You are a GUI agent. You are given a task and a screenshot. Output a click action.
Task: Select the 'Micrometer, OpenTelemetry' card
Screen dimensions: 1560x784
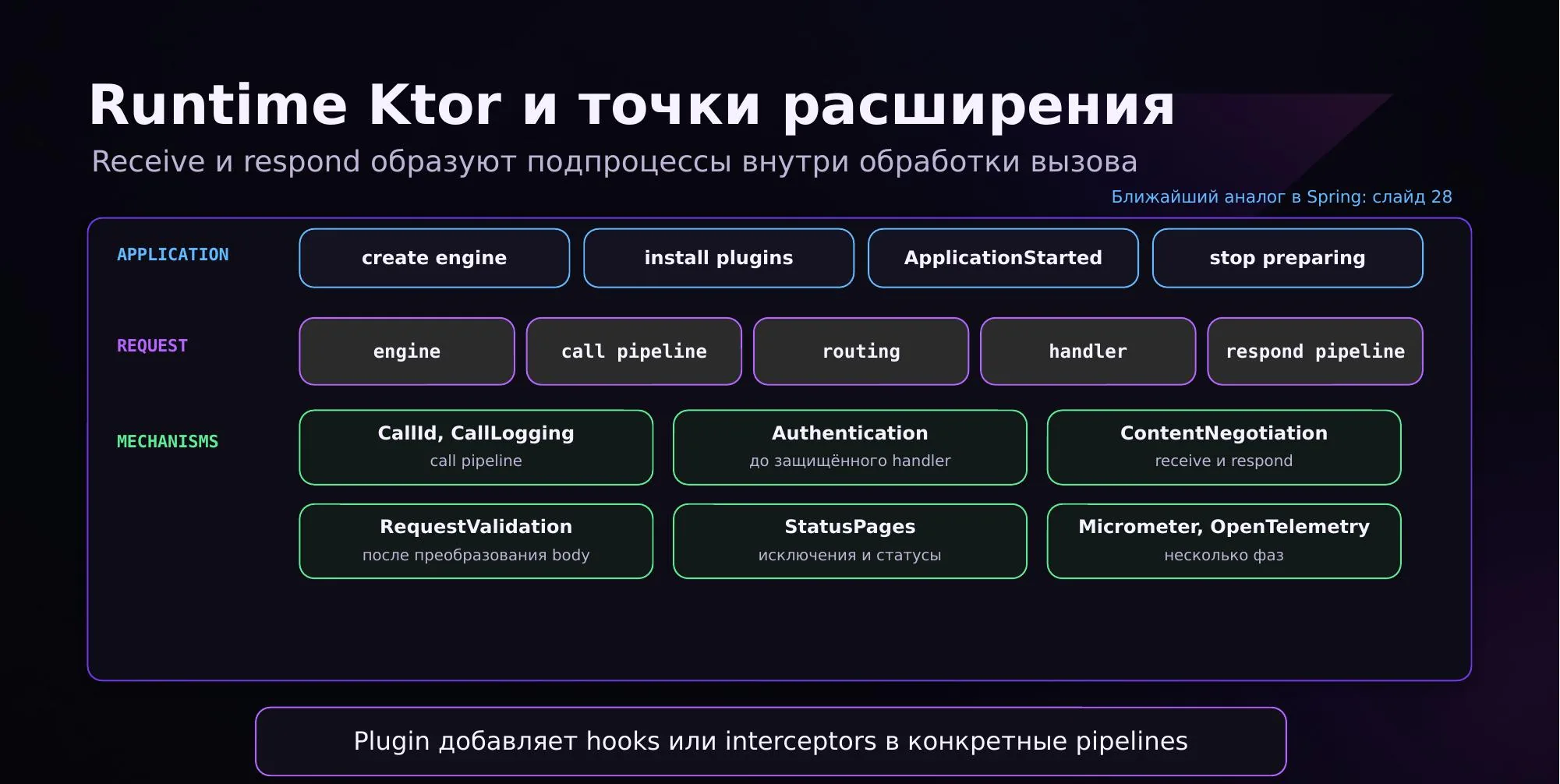(x=1224, y=541)
